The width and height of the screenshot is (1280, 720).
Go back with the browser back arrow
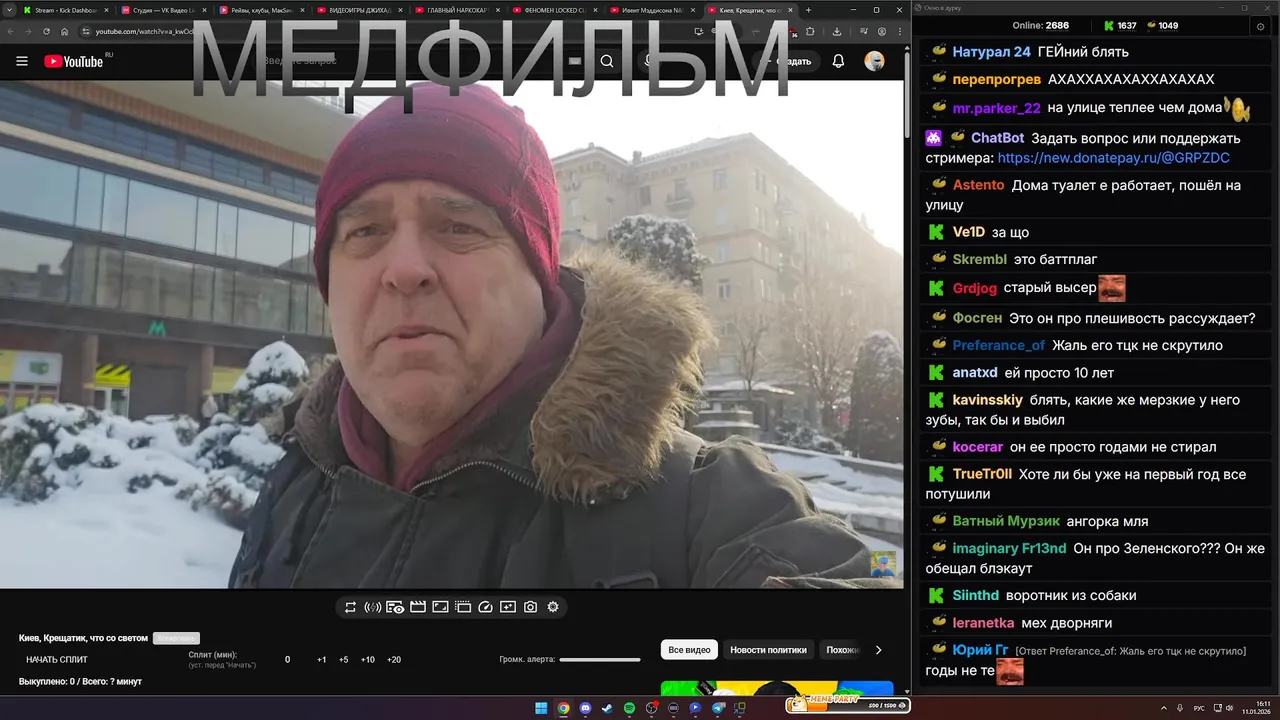11,31
